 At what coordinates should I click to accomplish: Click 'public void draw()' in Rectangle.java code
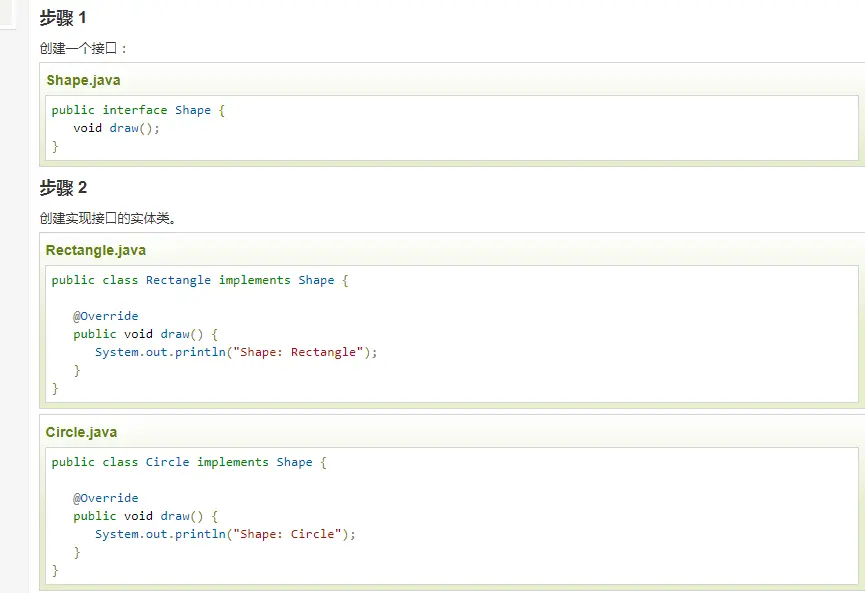tap(145, 334)
